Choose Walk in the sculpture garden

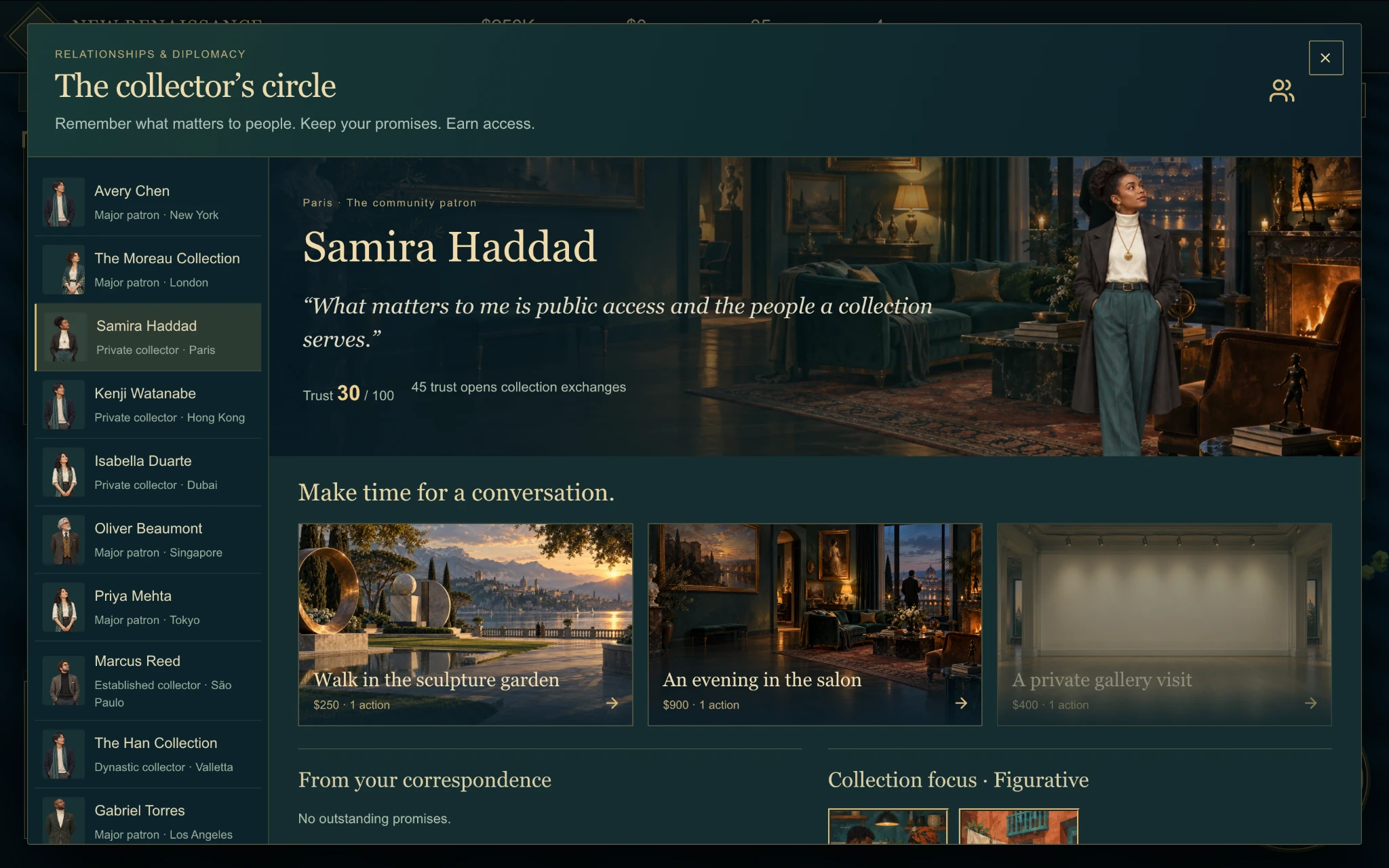[465, 625]
